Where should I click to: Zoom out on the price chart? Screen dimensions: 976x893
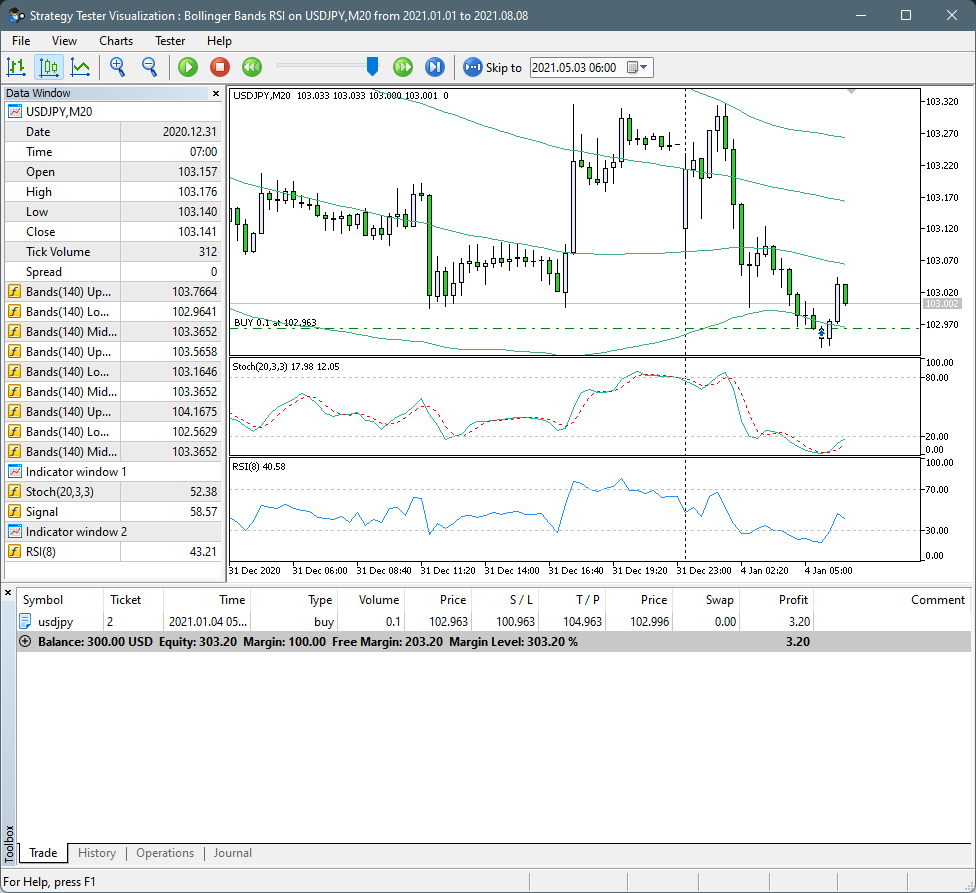click(148, 67)
